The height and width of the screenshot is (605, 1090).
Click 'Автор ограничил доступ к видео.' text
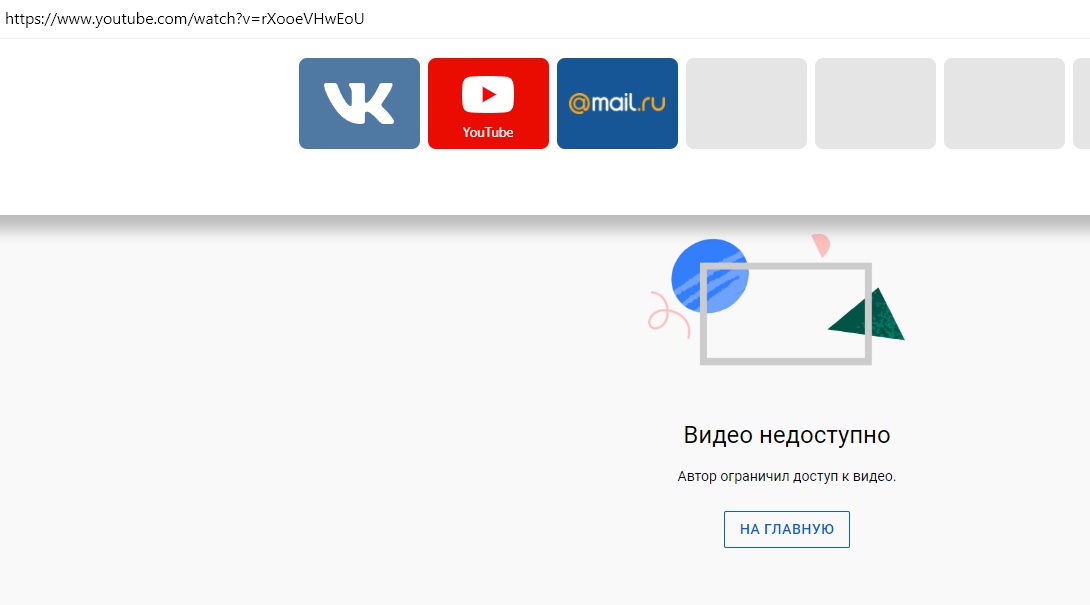[787, 476]
